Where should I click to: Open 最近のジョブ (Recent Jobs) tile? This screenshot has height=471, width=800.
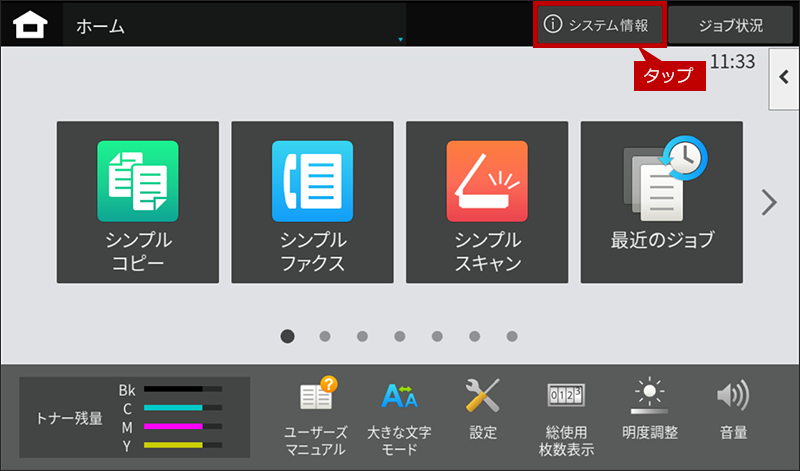(662, 203)
